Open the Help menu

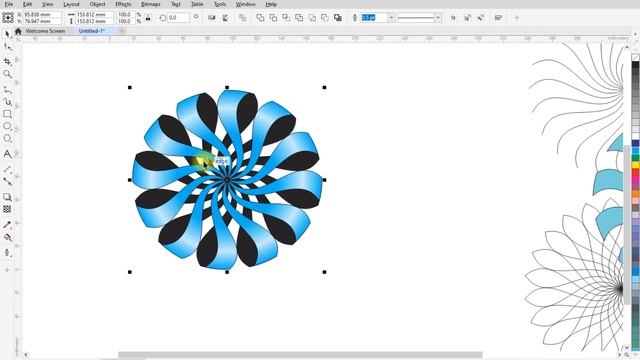click(x=271, y=4)
